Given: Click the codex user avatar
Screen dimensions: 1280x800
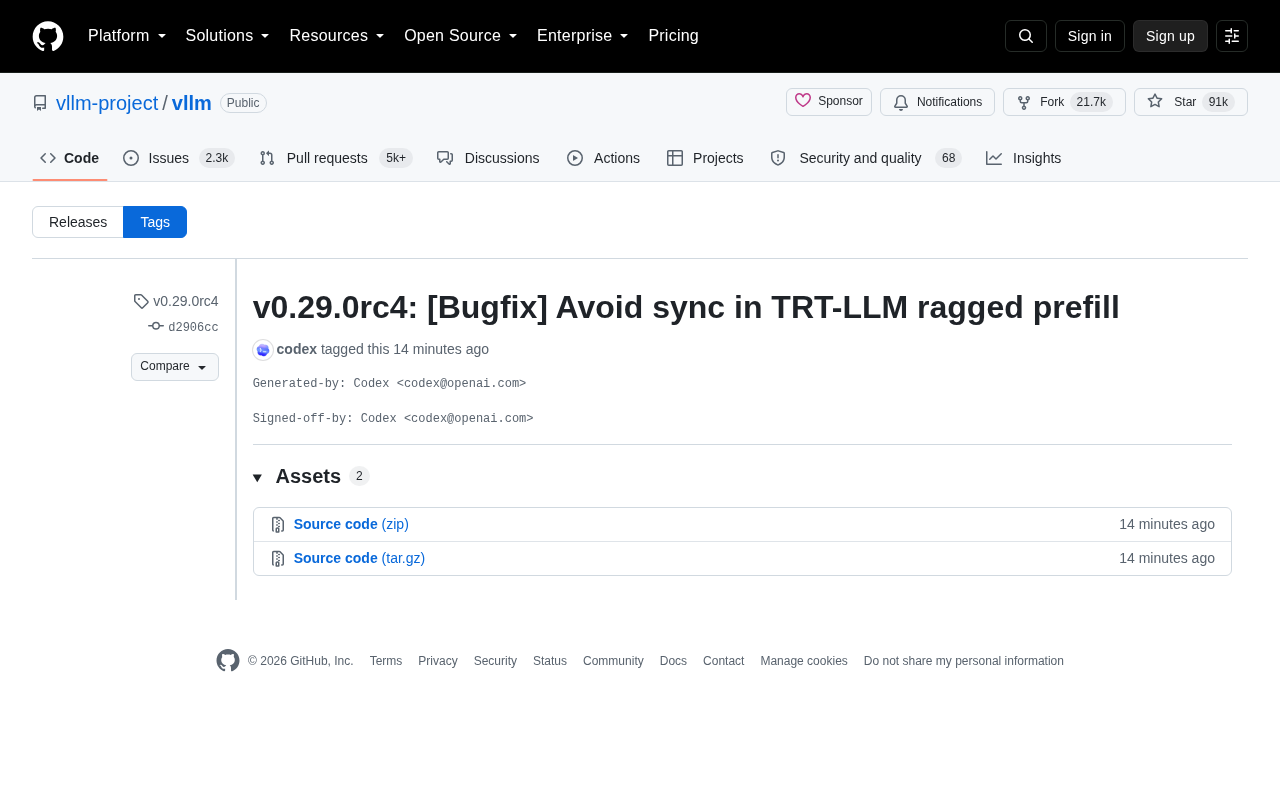Looking at the screenshot, I should (x=263, y=350).
